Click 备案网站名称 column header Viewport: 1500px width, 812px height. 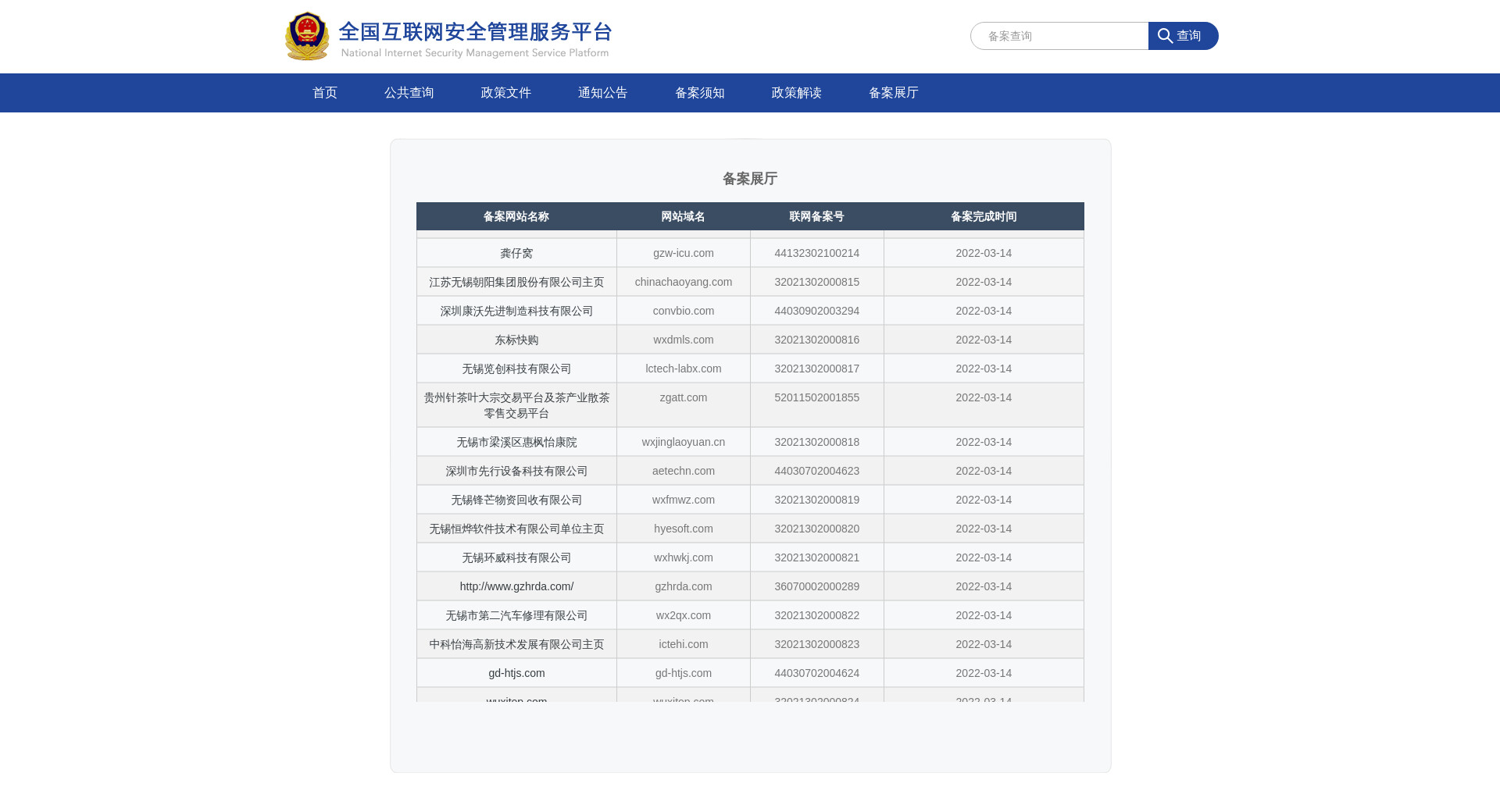(516, 216)
